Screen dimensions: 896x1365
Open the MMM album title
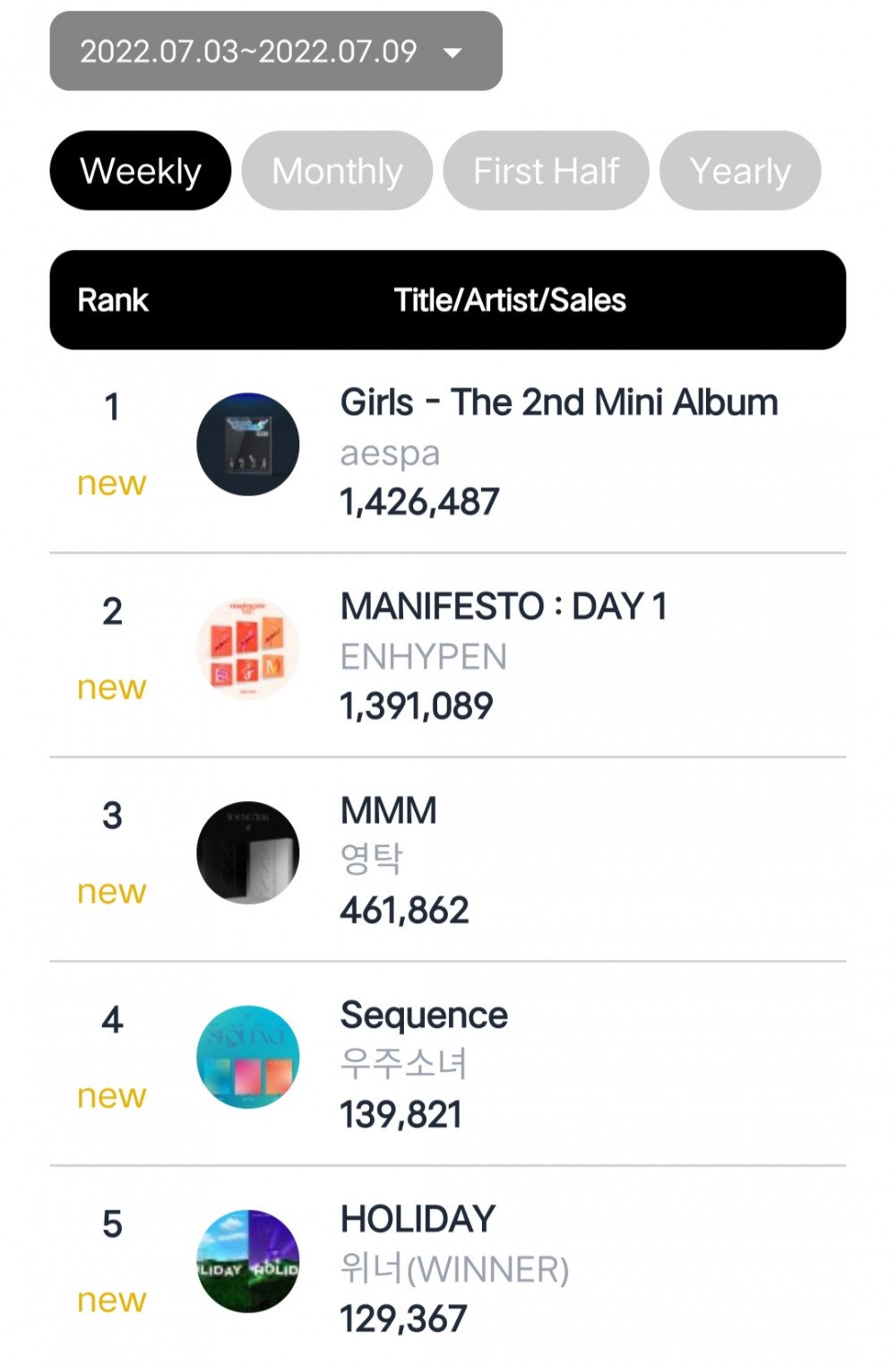(x=389, y=811)
